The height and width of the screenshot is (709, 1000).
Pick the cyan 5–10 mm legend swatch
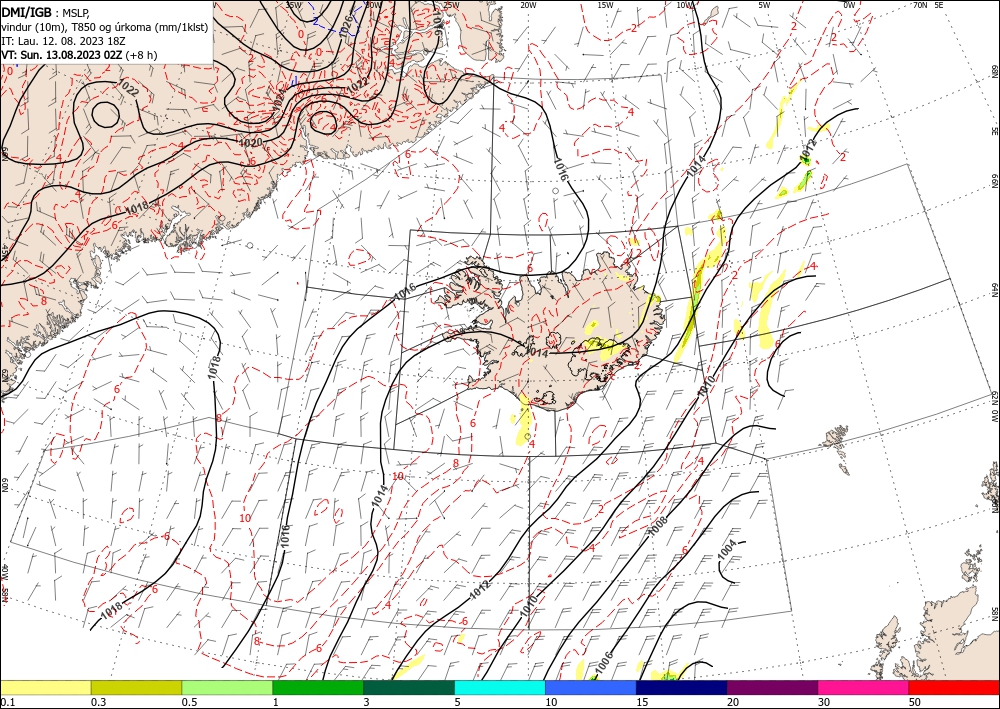point(500,687)
